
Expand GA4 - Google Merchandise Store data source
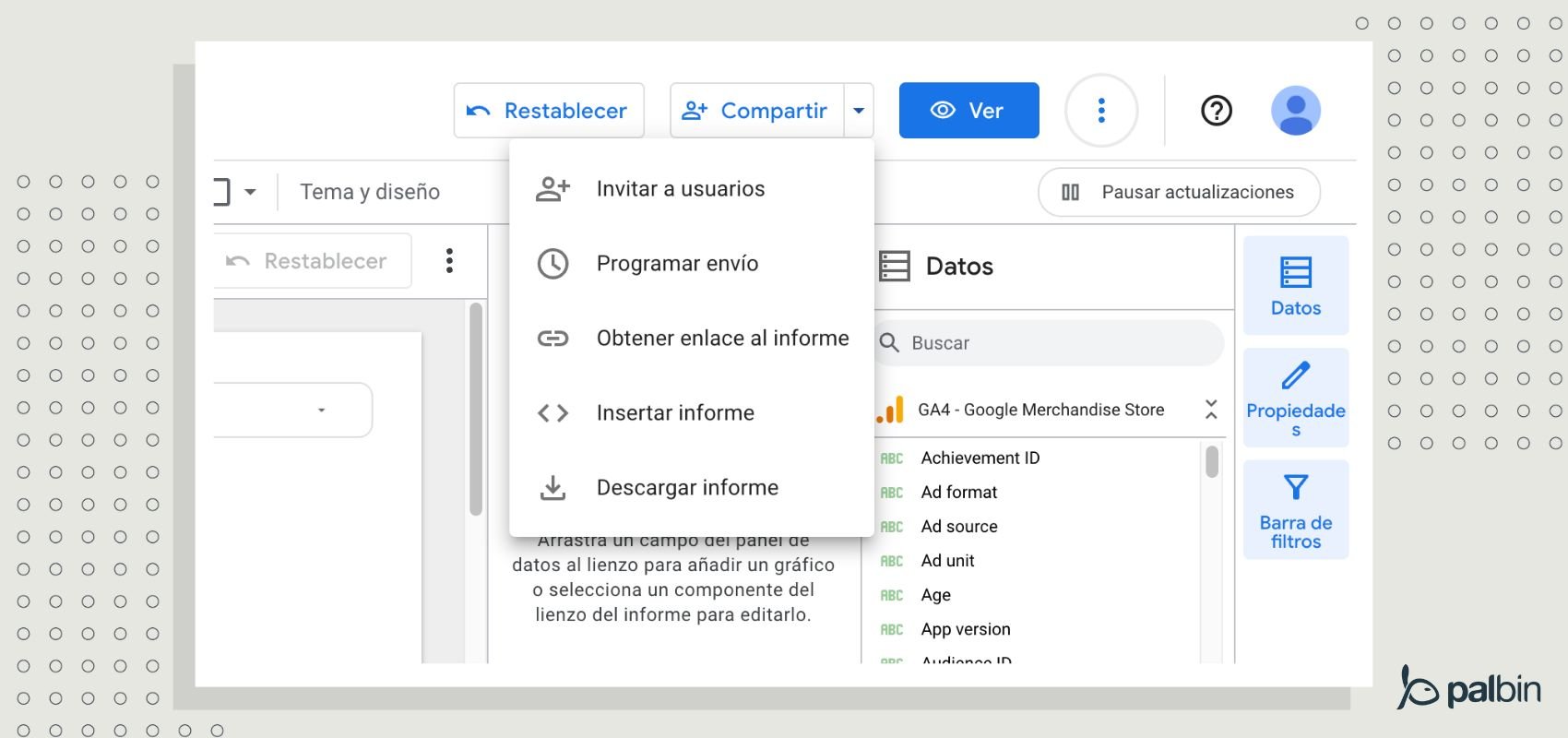pos(1211,410)
